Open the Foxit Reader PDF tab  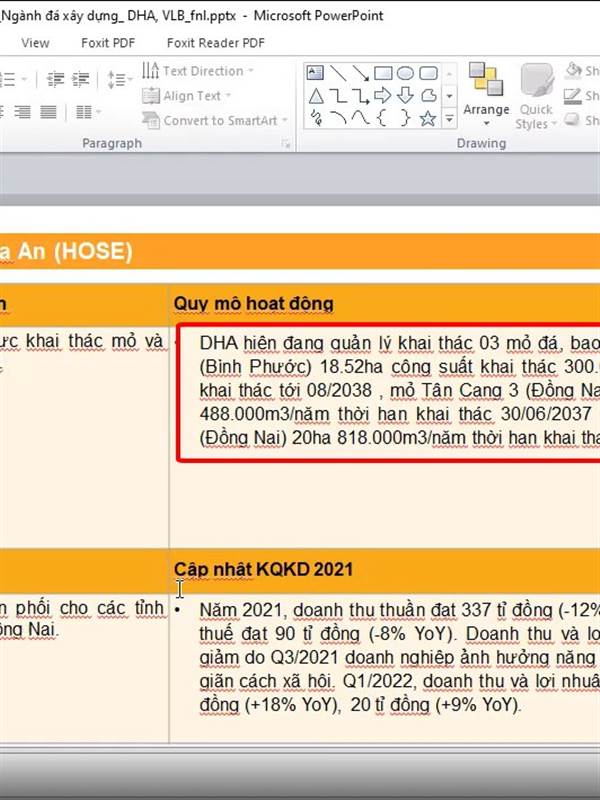pos(216,43)
